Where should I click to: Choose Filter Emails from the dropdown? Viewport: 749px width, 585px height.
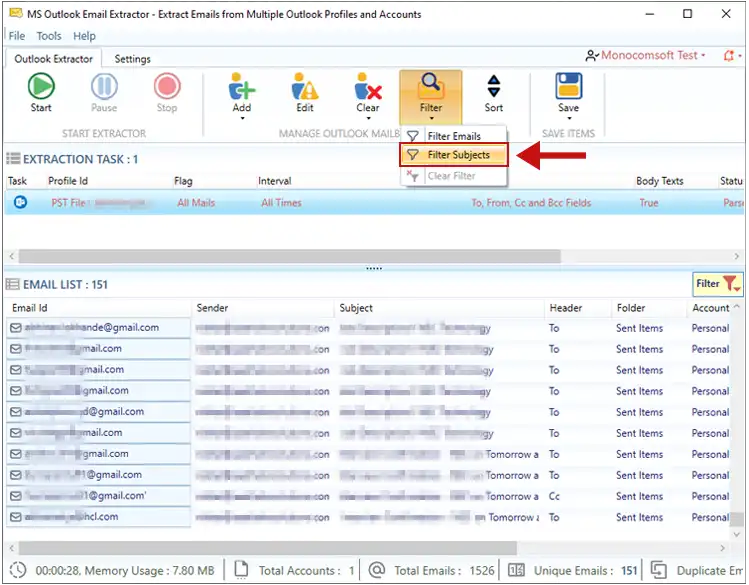(454, 136)
